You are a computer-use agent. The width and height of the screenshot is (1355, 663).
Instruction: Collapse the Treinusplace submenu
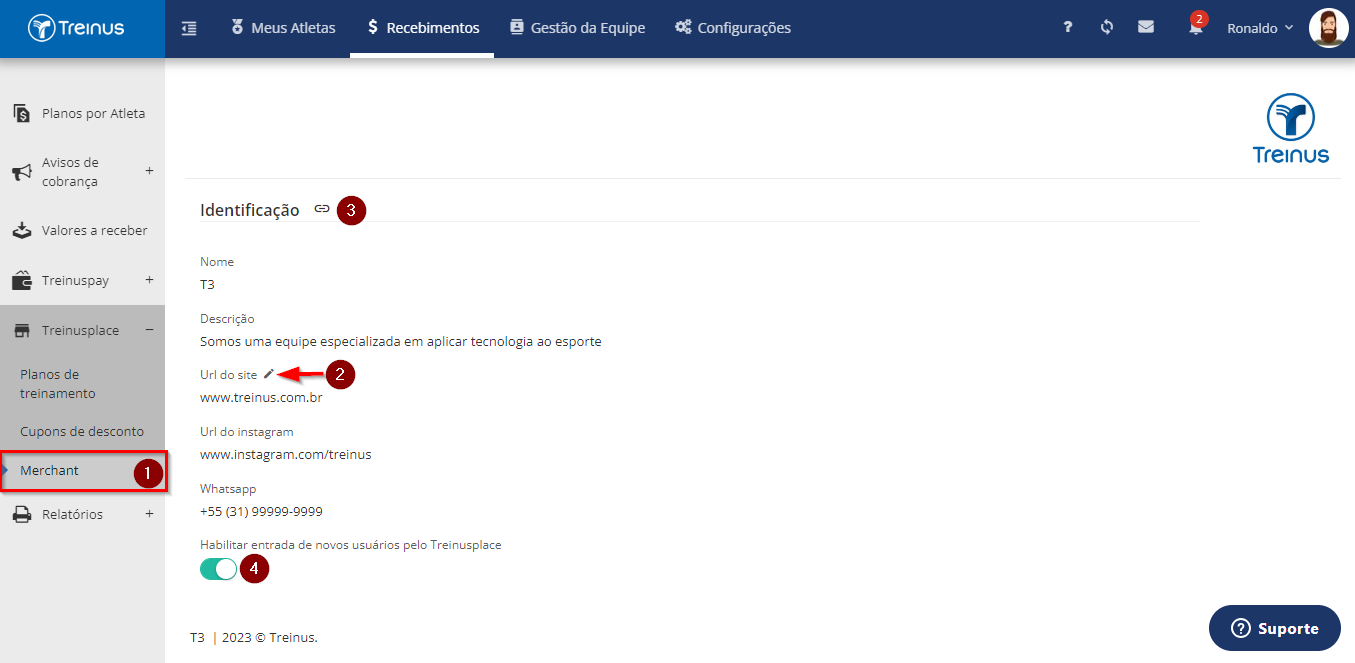(149, 329)
